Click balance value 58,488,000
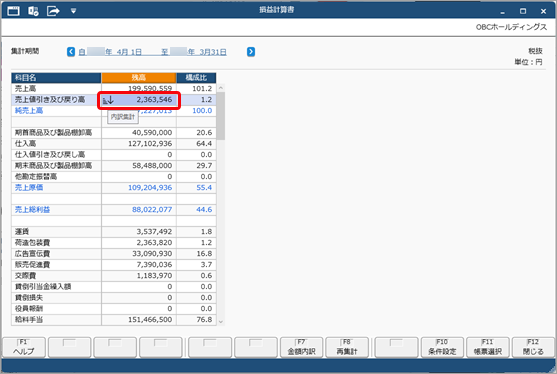 [x=152, y=166]
